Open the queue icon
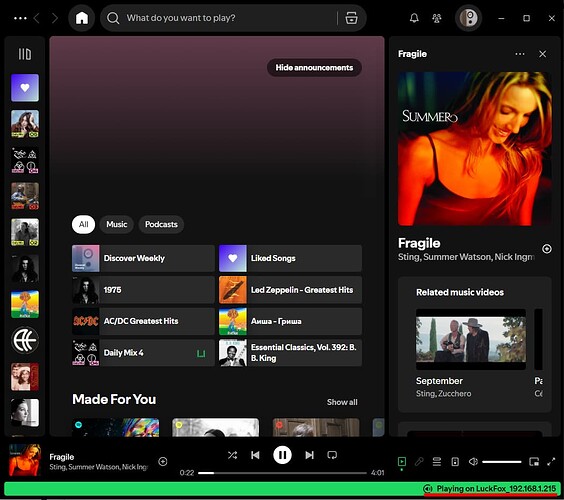This screenshot has width=564, height=500. click(x=437, y=461)
